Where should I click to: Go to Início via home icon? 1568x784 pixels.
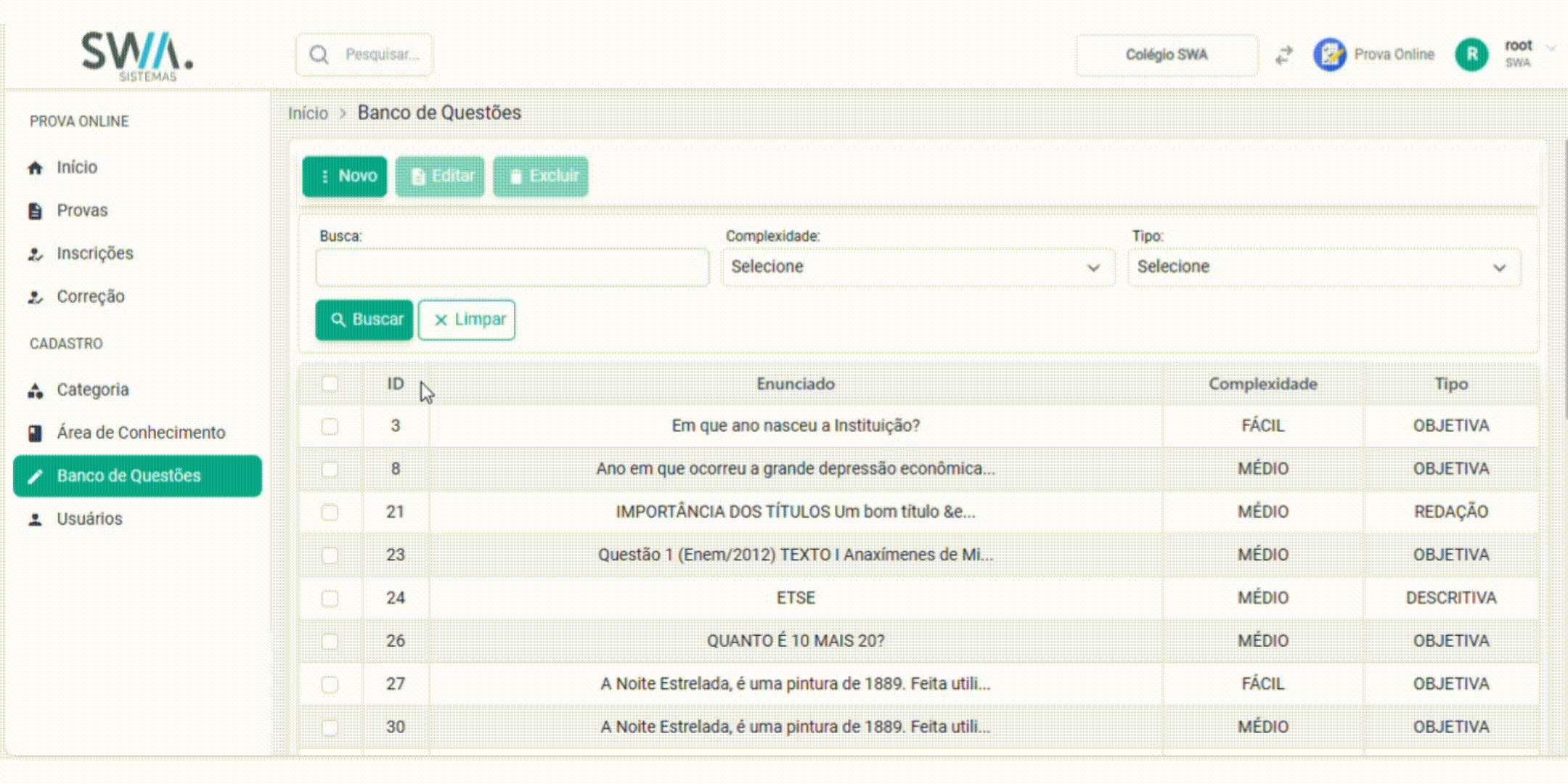pos(35,168)
